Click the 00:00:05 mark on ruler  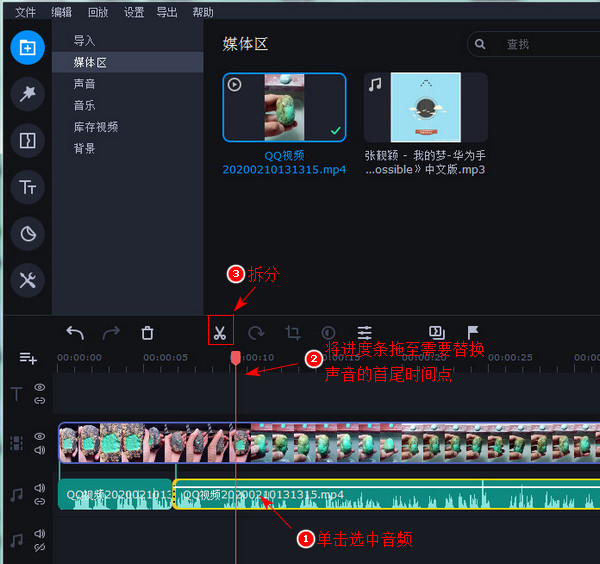[x=165, y=357]
